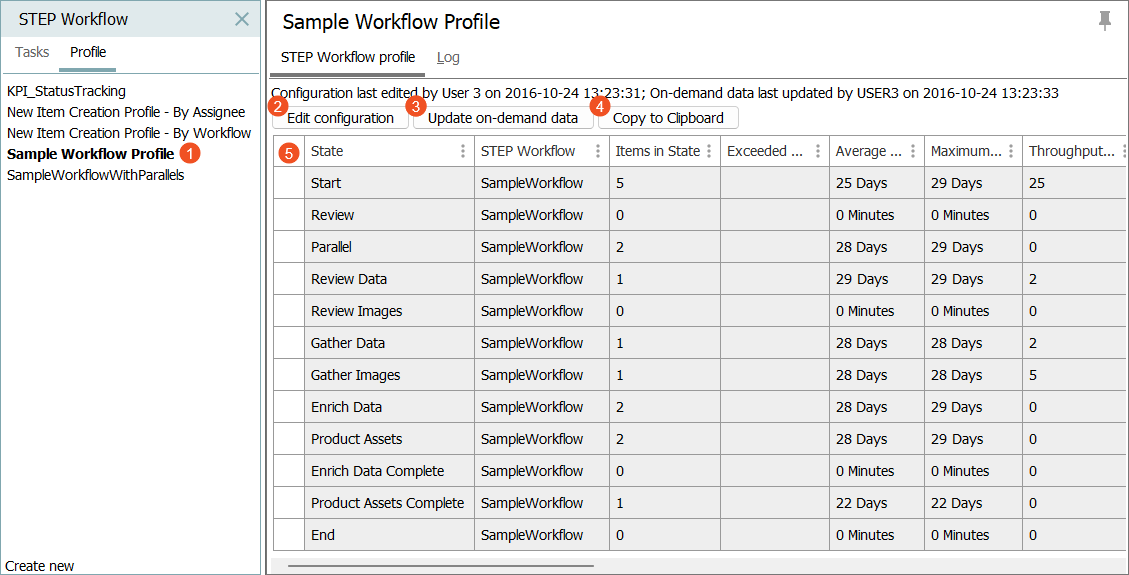Open the KPI_StatusTracking profile

(x=66, y=91)
